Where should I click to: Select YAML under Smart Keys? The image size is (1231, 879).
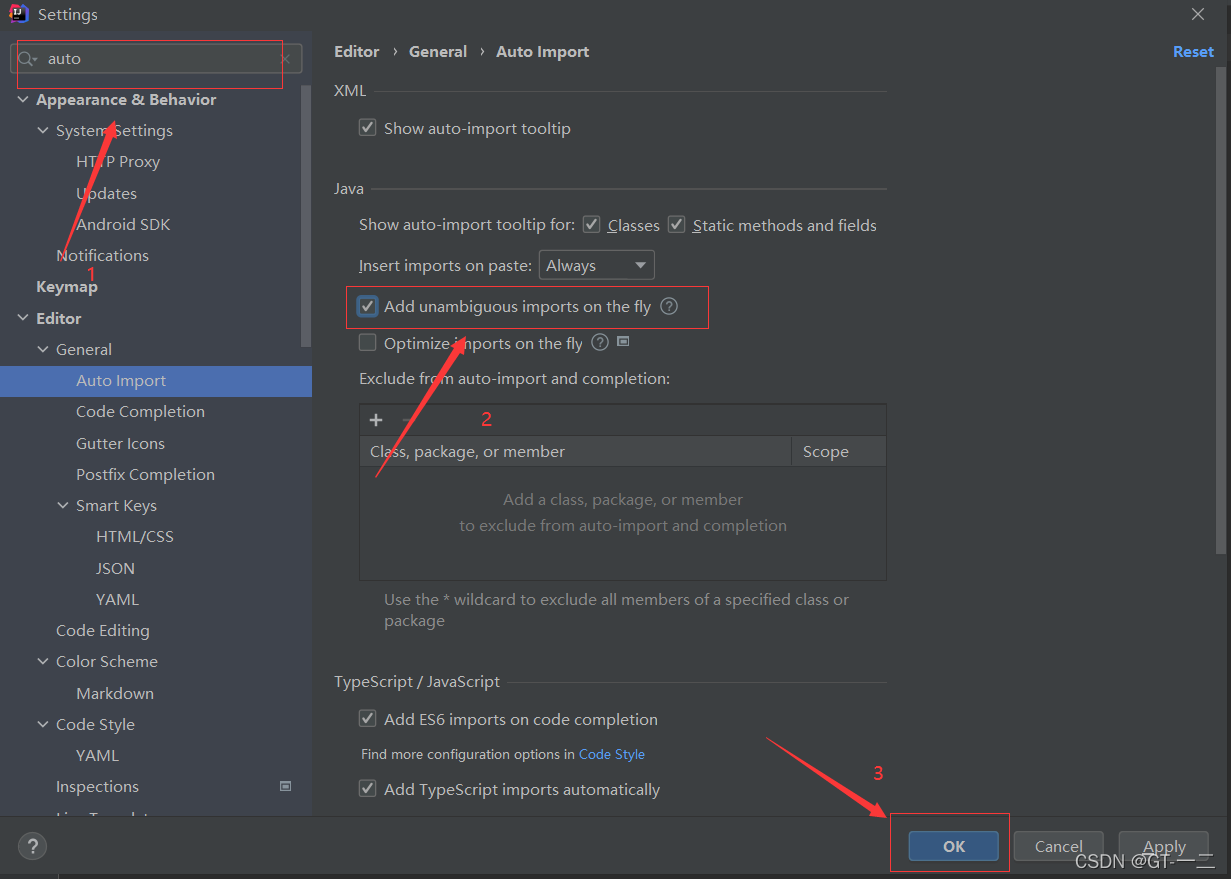117,599
